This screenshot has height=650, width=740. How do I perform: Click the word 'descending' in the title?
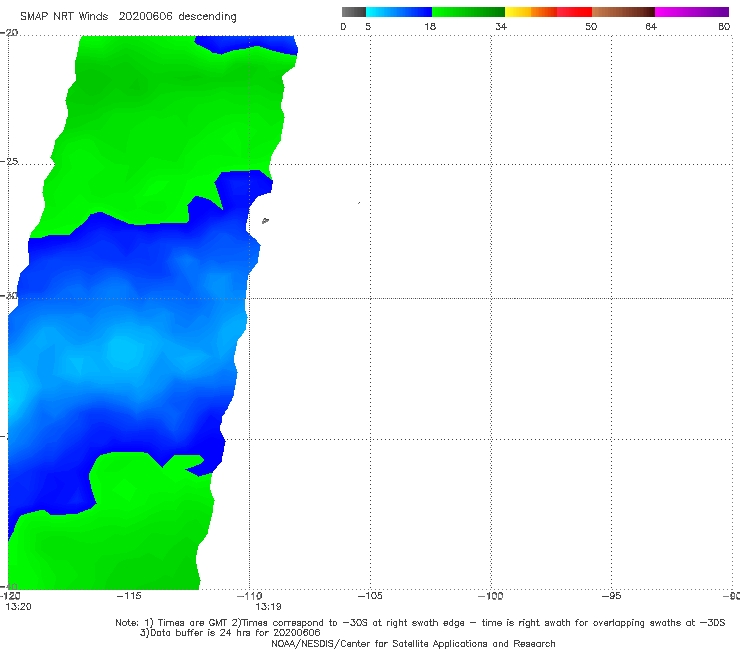[x=207, y=17]
